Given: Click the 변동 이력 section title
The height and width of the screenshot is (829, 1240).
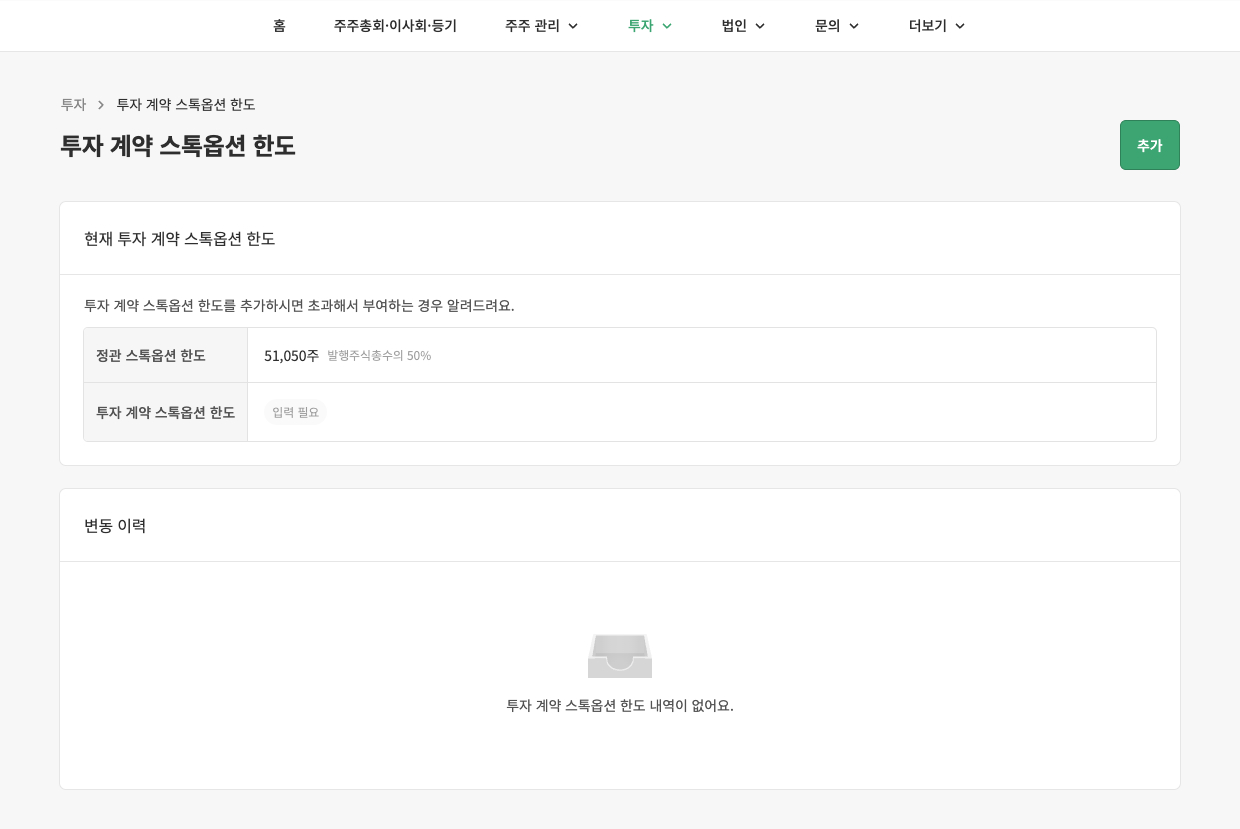Looking at the screenshot, I should (x=116, y=526).
